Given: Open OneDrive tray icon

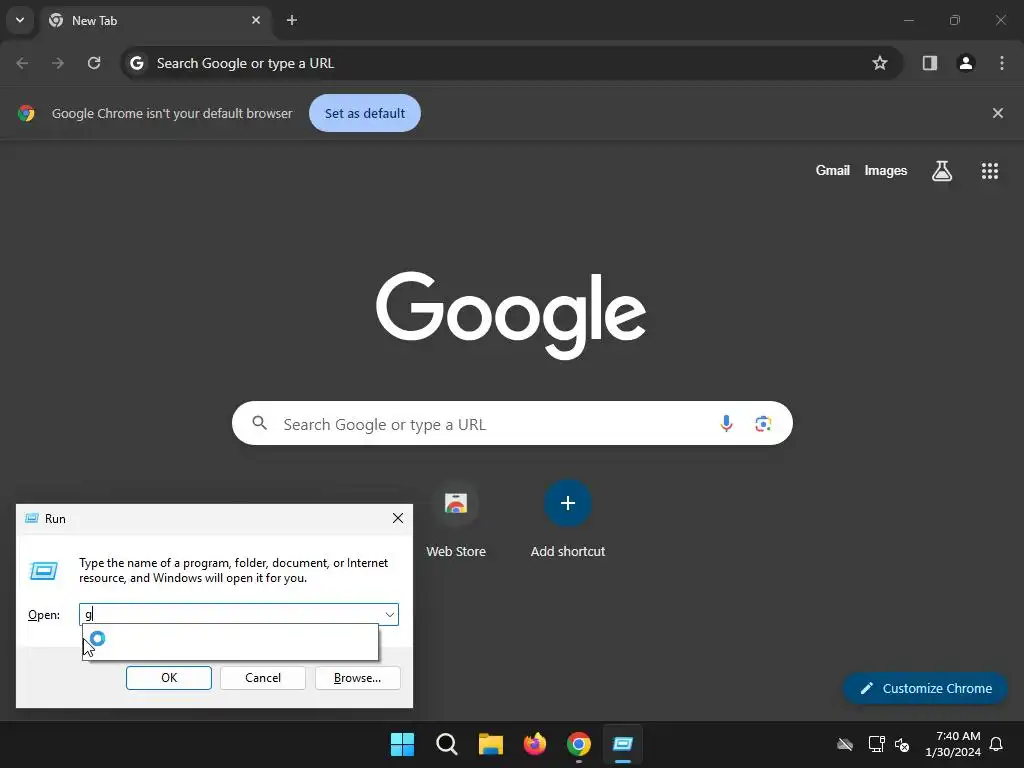Looking at the screenshot, I should [845, 744].
